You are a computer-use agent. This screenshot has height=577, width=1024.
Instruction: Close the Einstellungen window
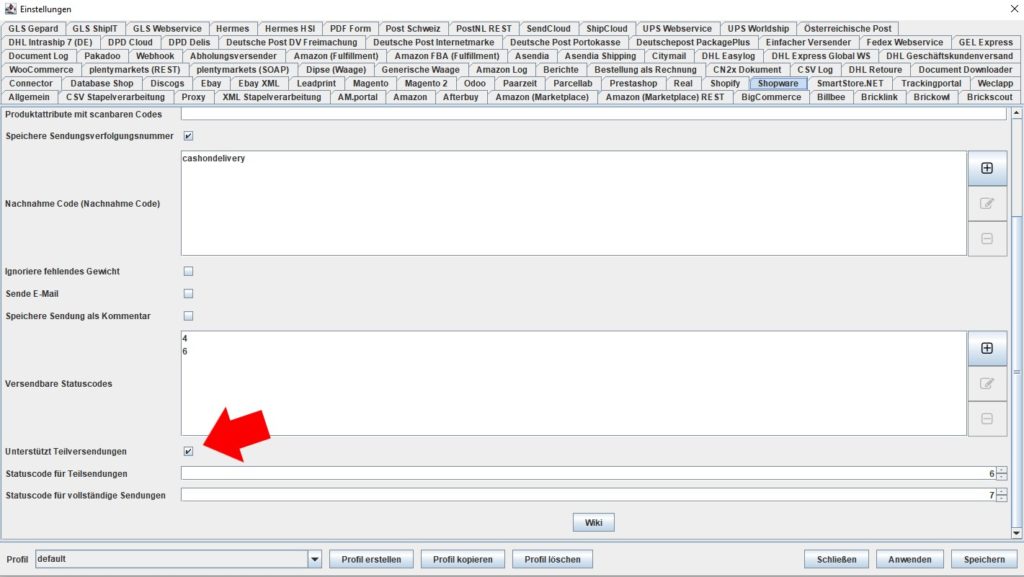click(1014, 9)
